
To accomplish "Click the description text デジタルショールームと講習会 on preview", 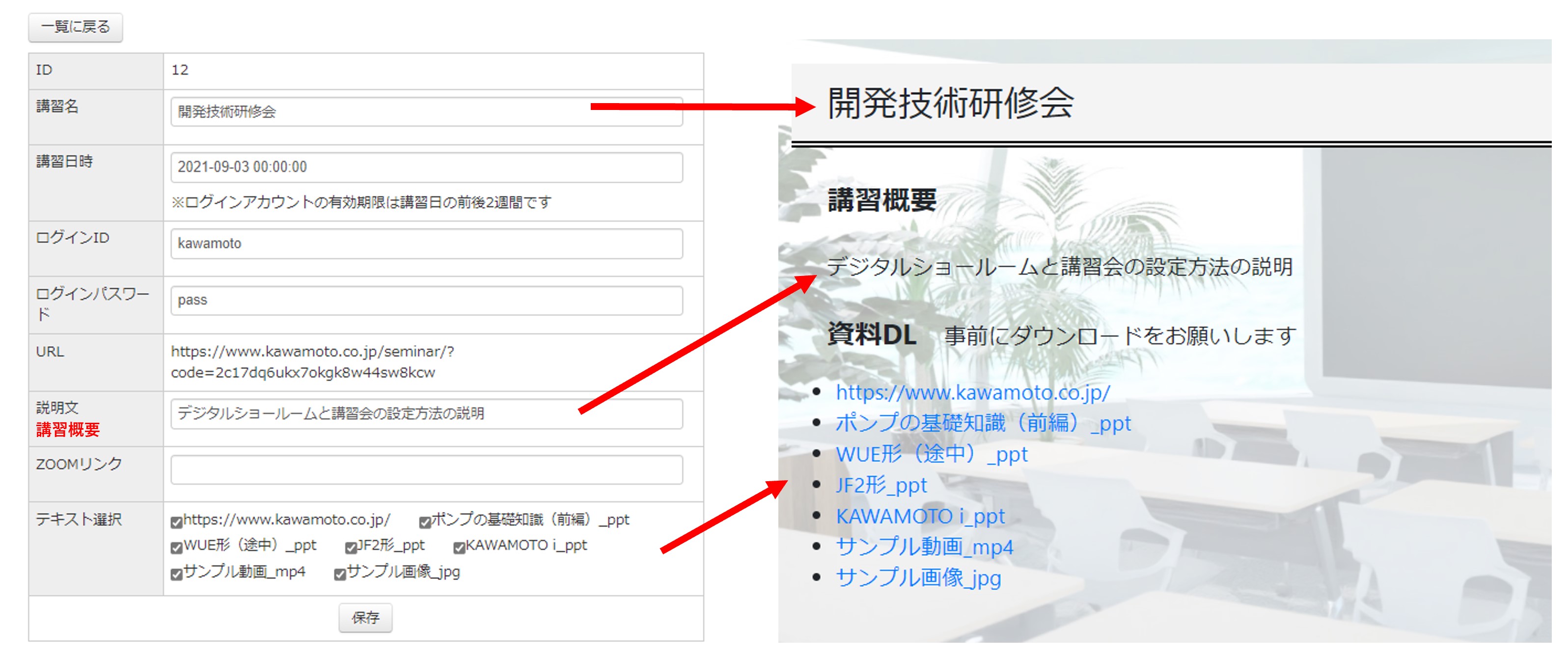I will pos(1060,267).
